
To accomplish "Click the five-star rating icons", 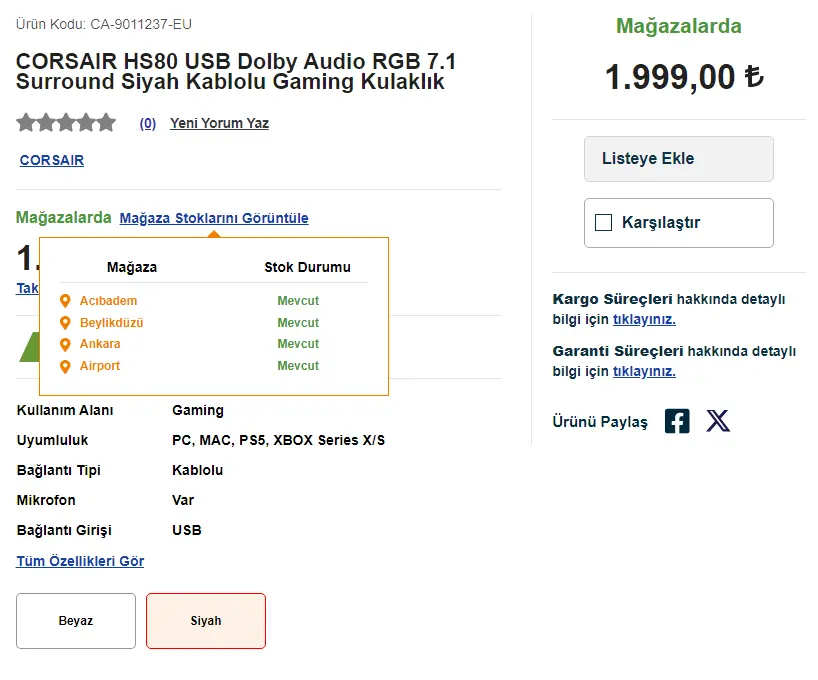I will pyautogui.click(x=66, y=123).
